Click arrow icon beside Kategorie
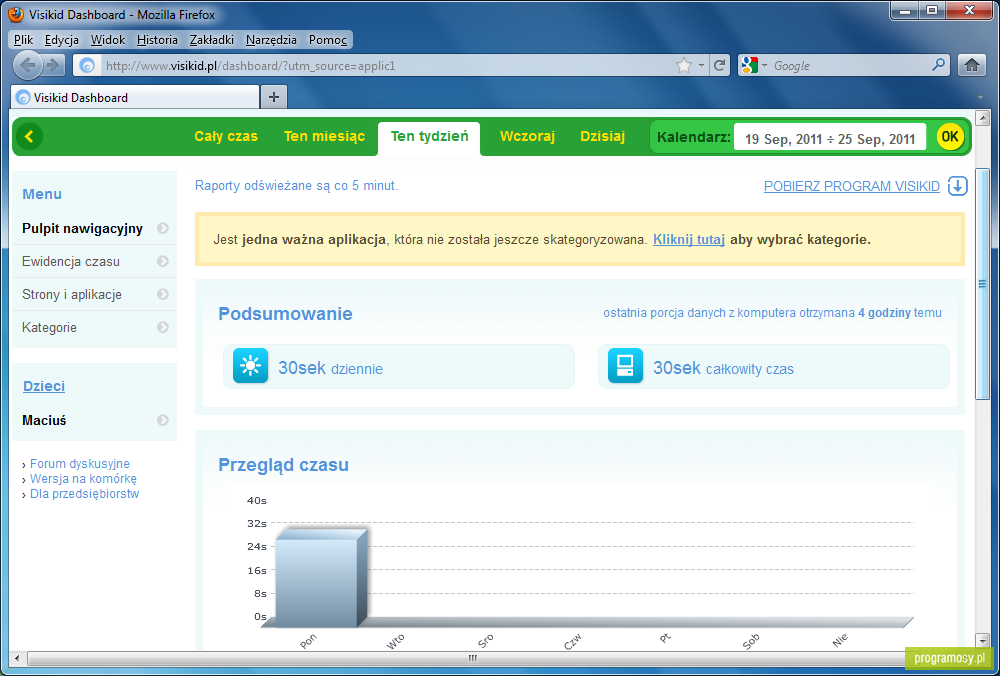 (x=163, y=327)
